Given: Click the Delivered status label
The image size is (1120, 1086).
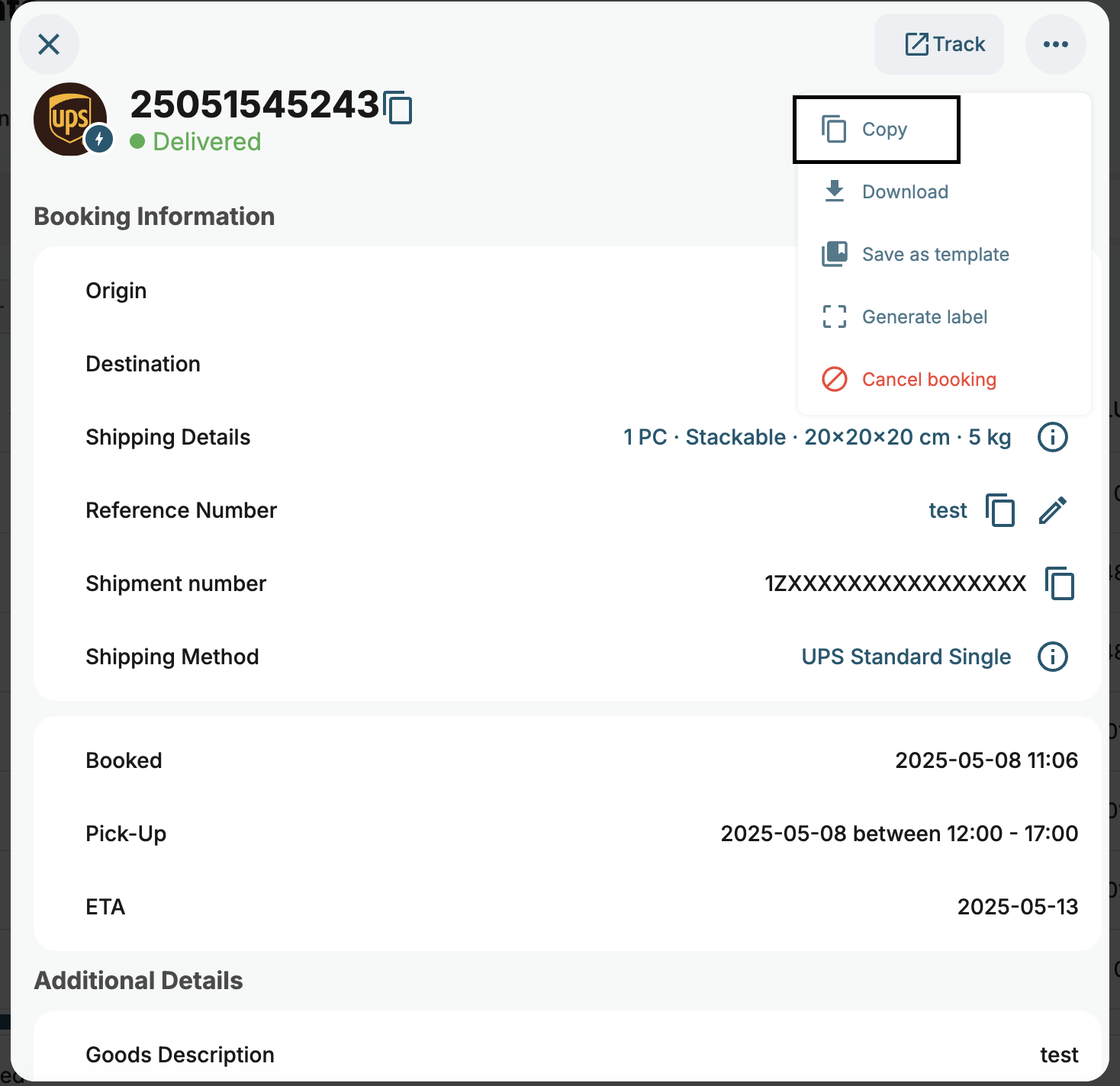Looking at the screenshot, I should [206, 142].
